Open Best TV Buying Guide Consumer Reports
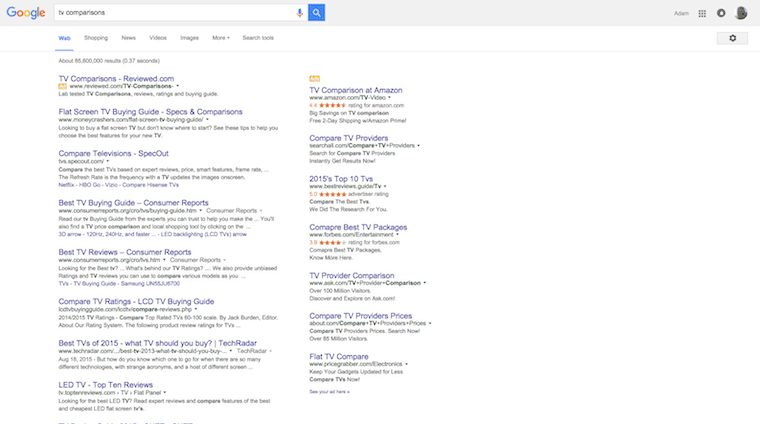Viewport: 760px width, 424px height. (133, 203)
